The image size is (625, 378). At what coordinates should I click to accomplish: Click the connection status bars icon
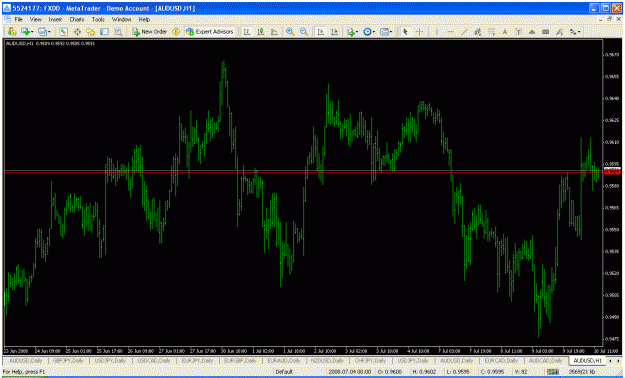[552, 372]
